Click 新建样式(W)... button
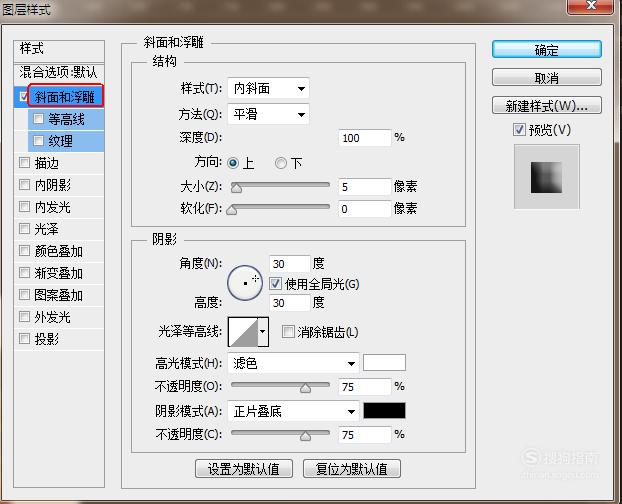Screen dimensions: 622x504 (547, 105)
